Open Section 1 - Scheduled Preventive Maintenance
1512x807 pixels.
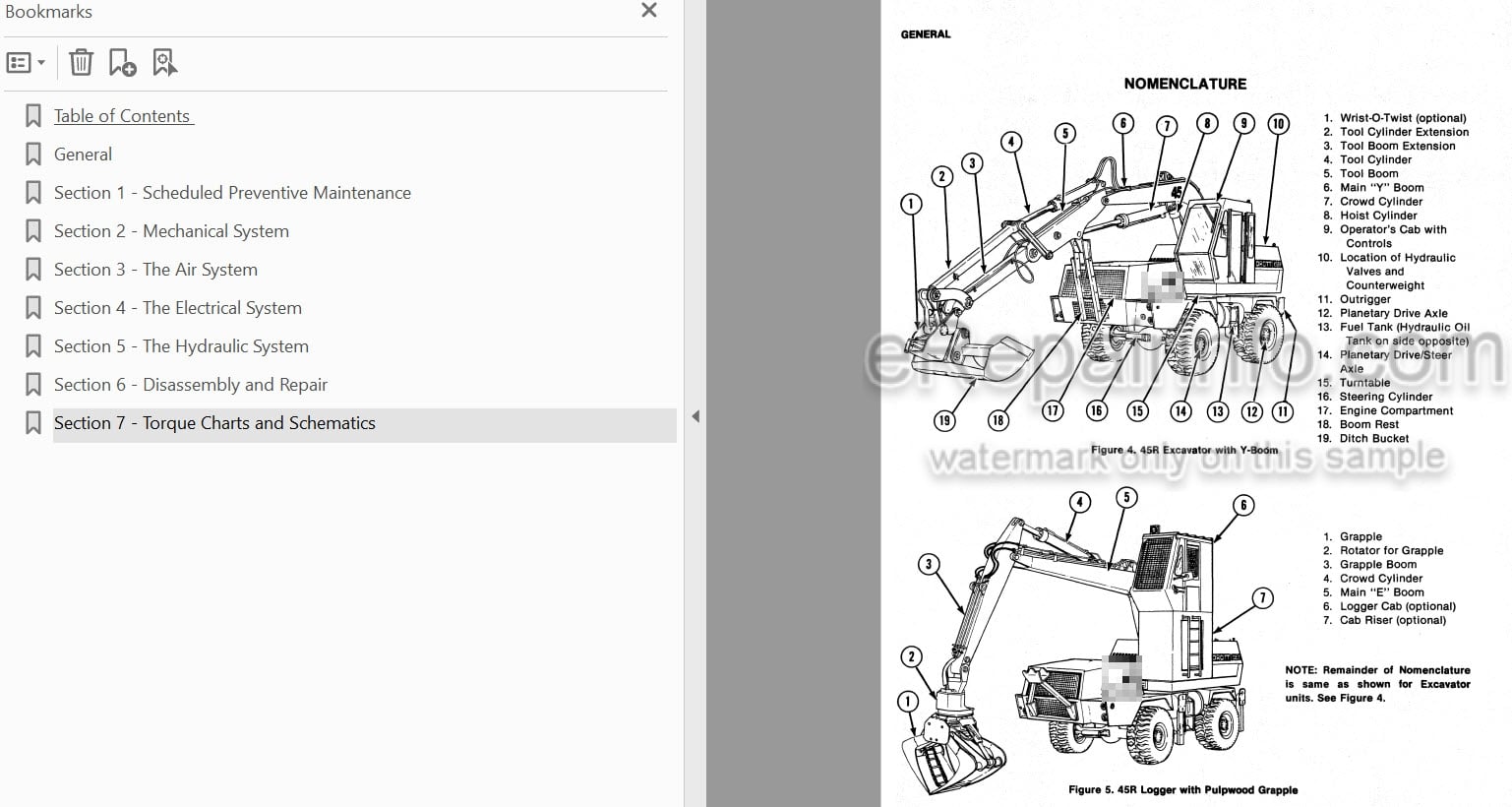click(x=232, y=193)
